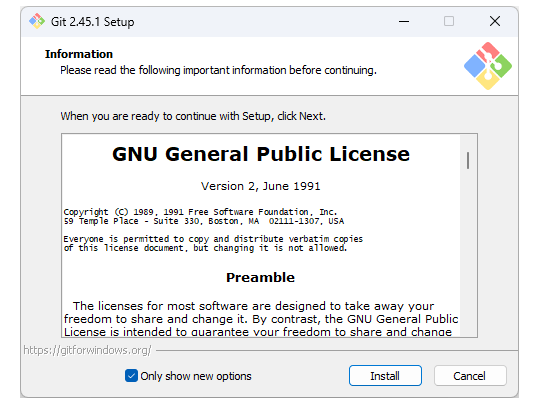Viewport: 540px width, 405px height.
Task: Click the Version 2, June 1991 text
Action: (261, 186)
